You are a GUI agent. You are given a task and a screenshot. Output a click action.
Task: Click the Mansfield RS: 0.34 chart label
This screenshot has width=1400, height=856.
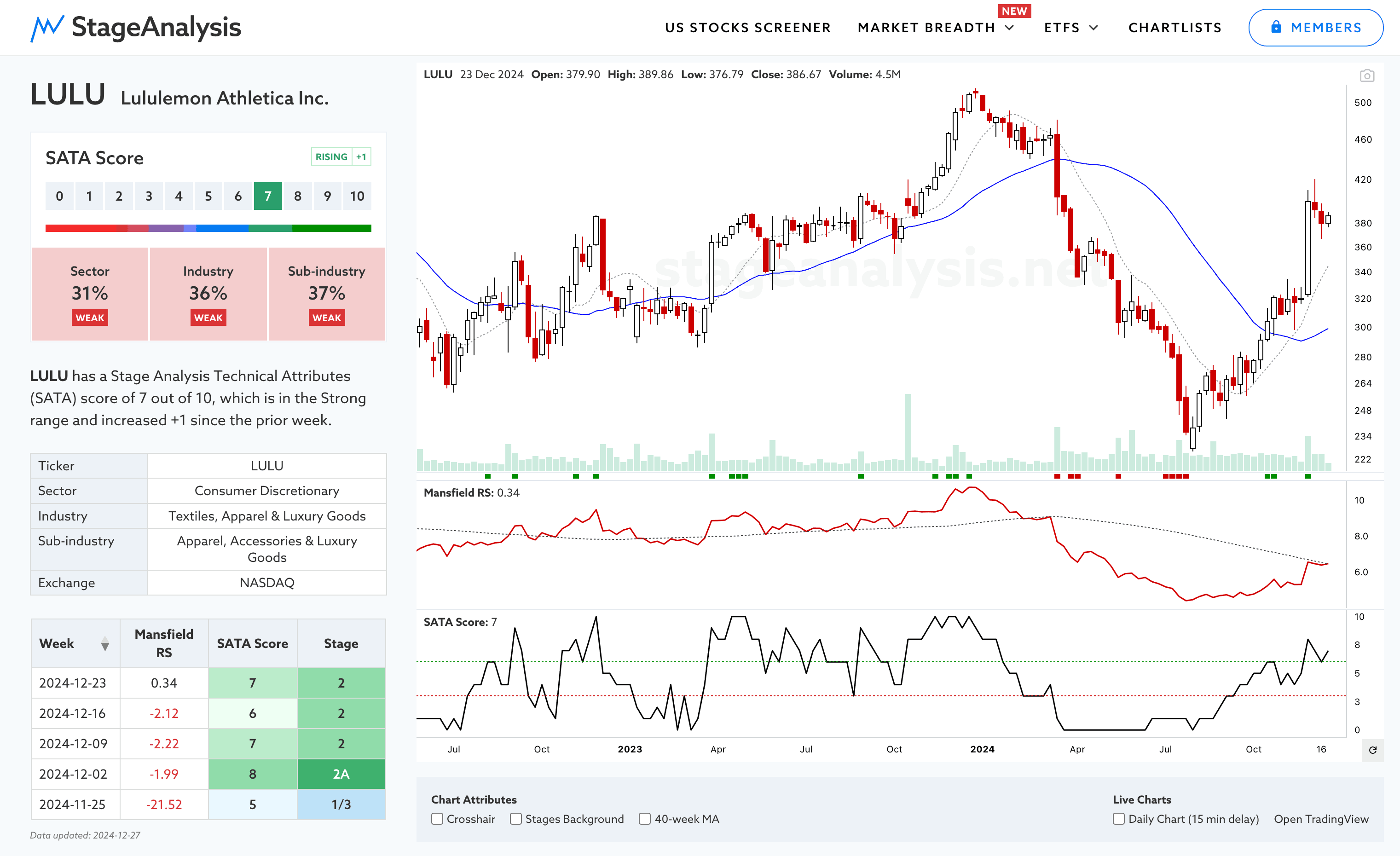(x=472, y=492)
